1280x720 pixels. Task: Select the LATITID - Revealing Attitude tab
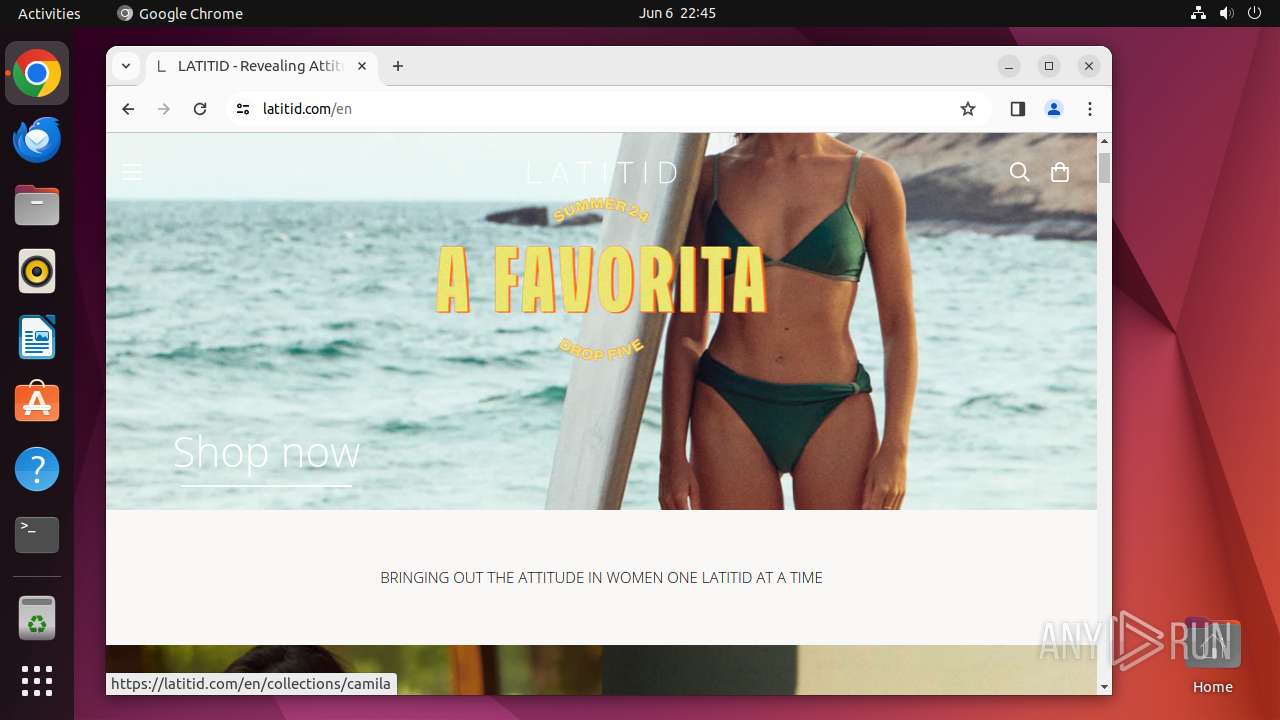(260, 66)
